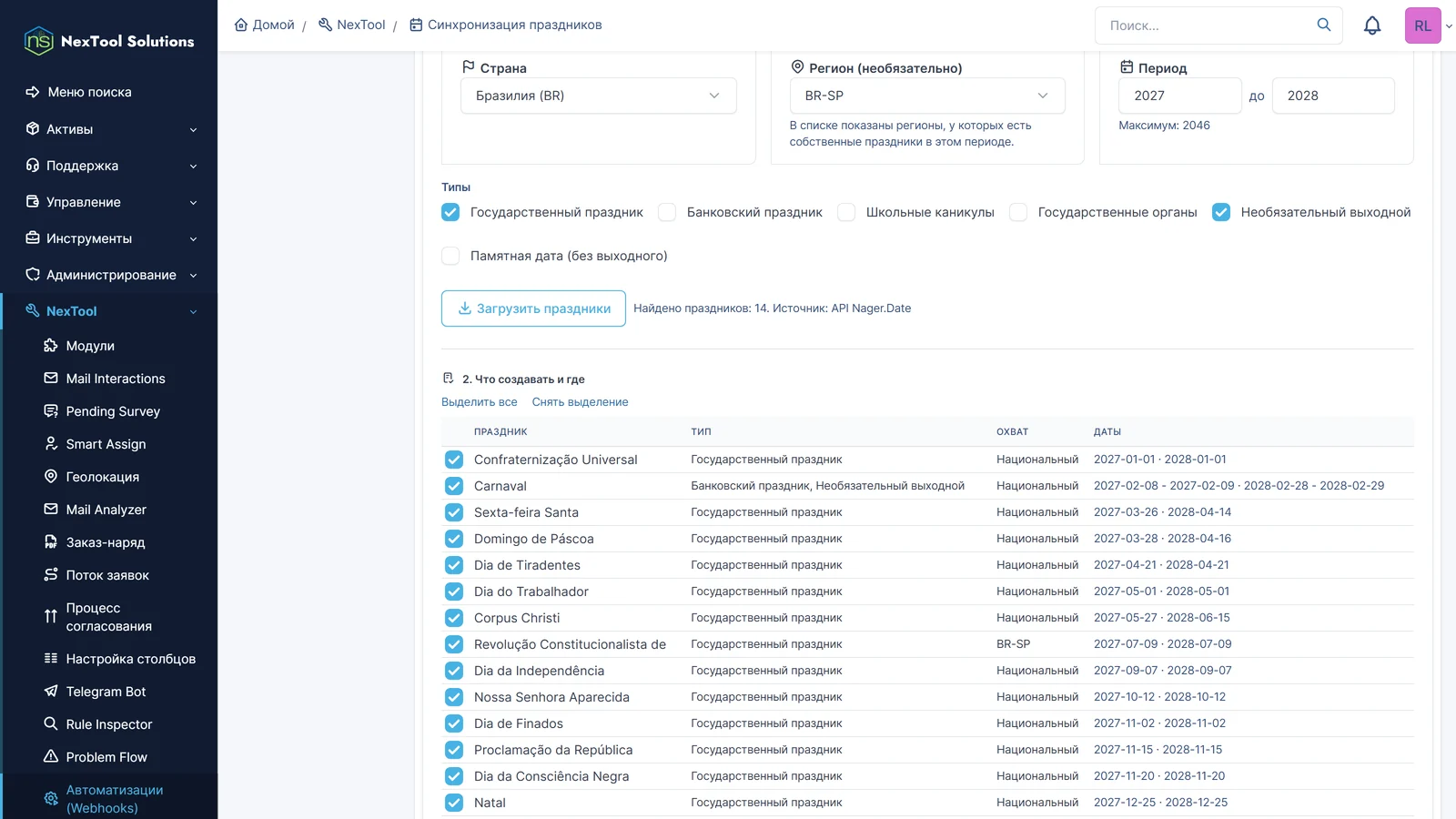Click the Модули puzzle icon
This screenshot has height=819, width=1456.
click(x=51, y=346)
